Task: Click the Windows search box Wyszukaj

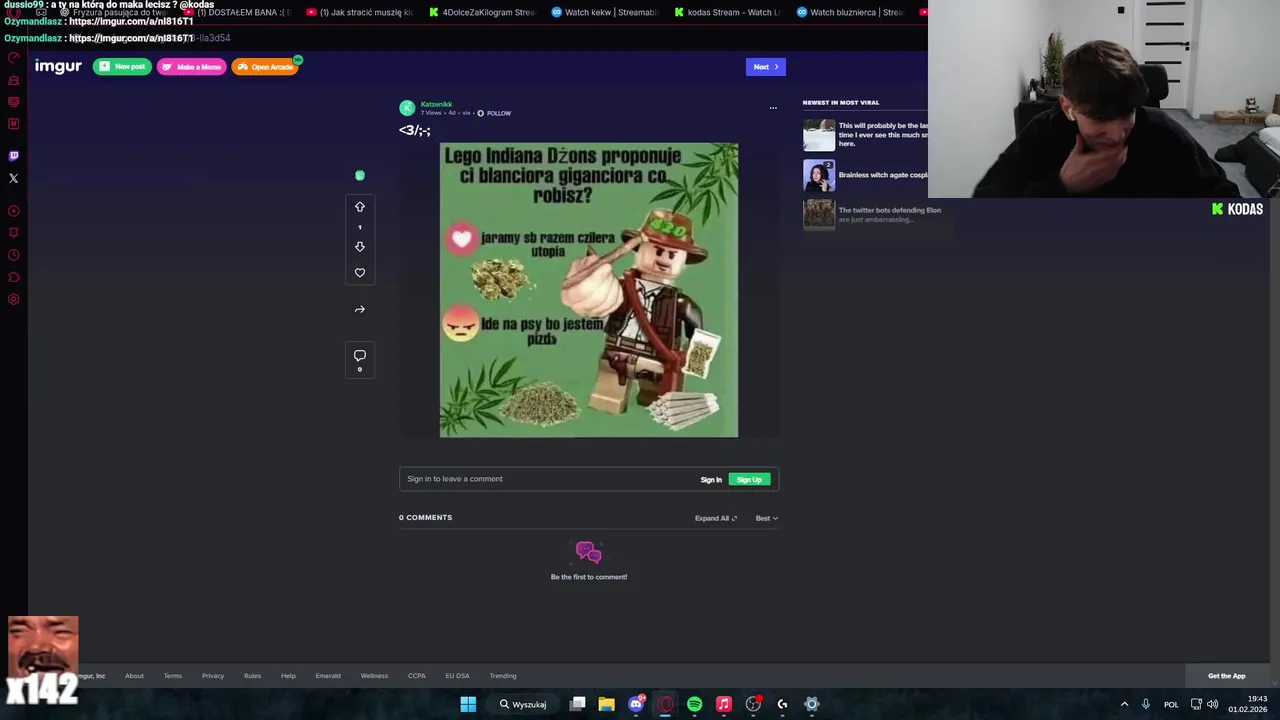Action: (x=524, y=704)
